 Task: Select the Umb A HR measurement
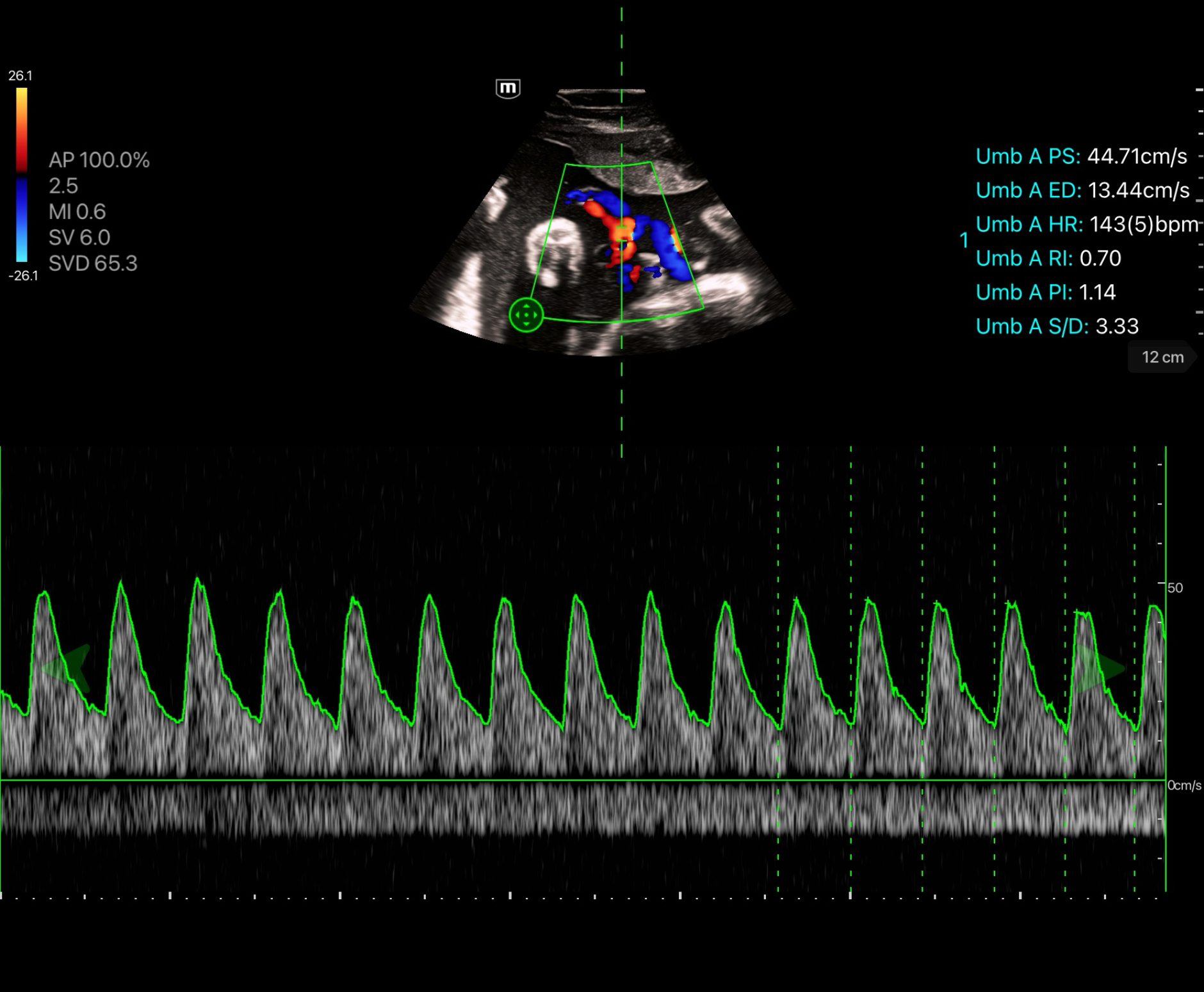(1086, 224)
